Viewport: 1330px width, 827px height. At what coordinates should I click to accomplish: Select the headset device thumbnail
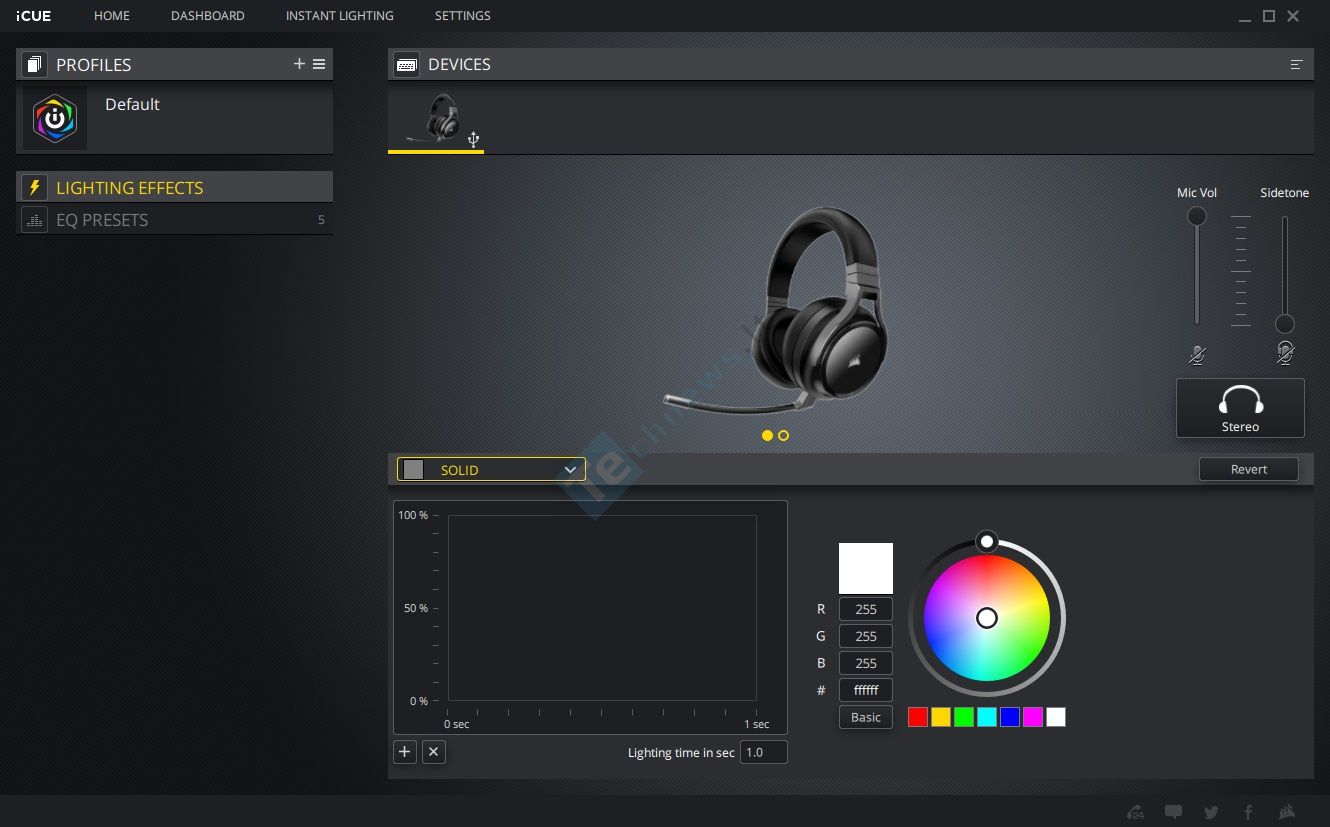point(436,119)
